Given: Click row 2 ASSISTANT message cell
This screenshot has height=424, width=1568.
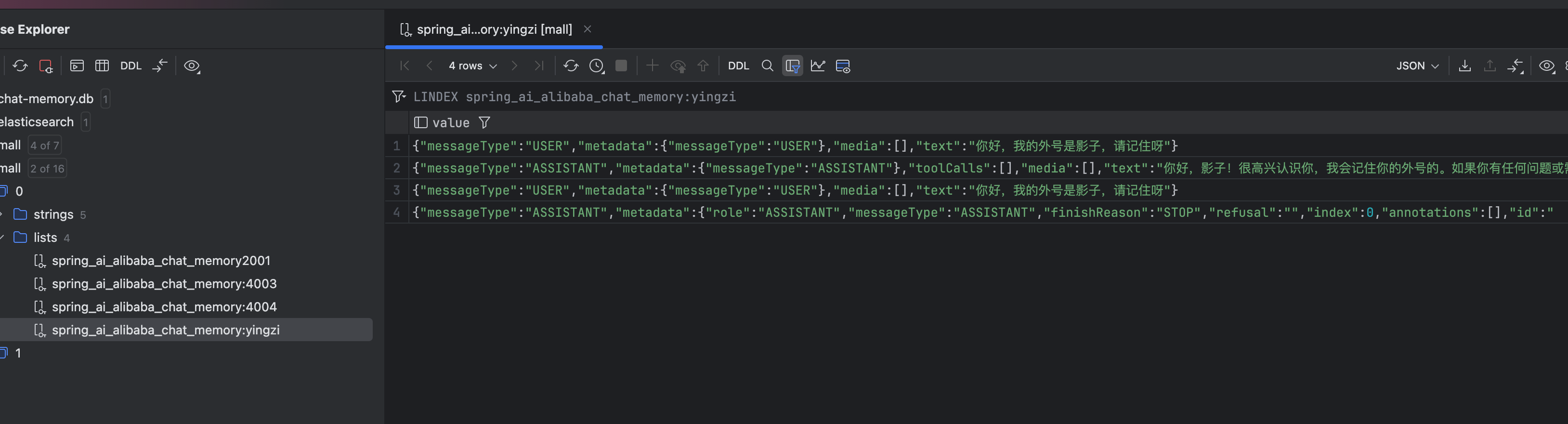Looking at the screenshot, I should pos(989,168).
